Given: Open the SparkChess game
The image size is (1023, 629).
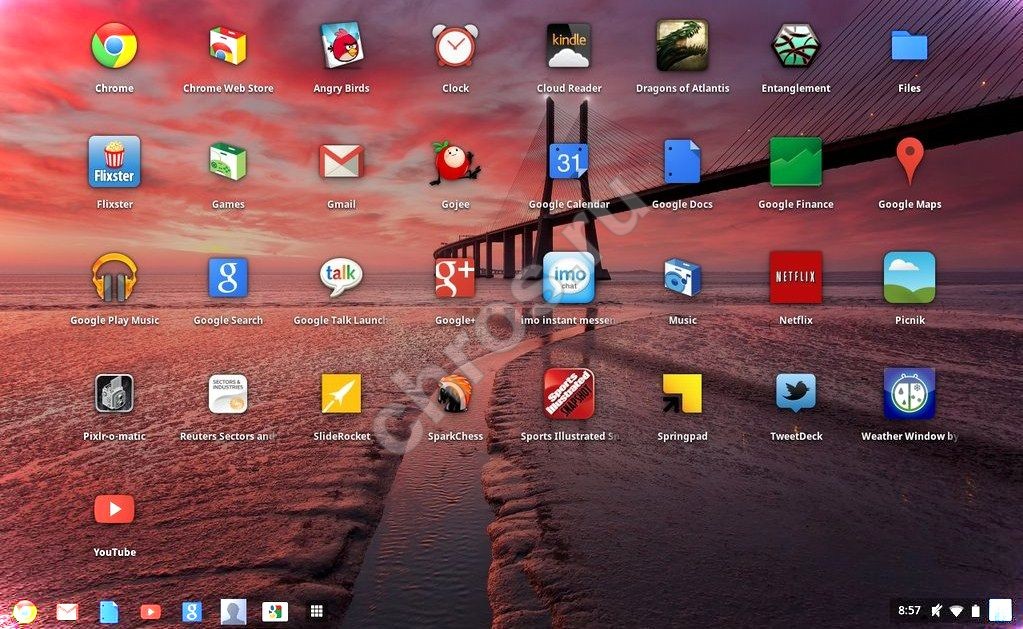Looking at the screenshot, I should (455, 394).
